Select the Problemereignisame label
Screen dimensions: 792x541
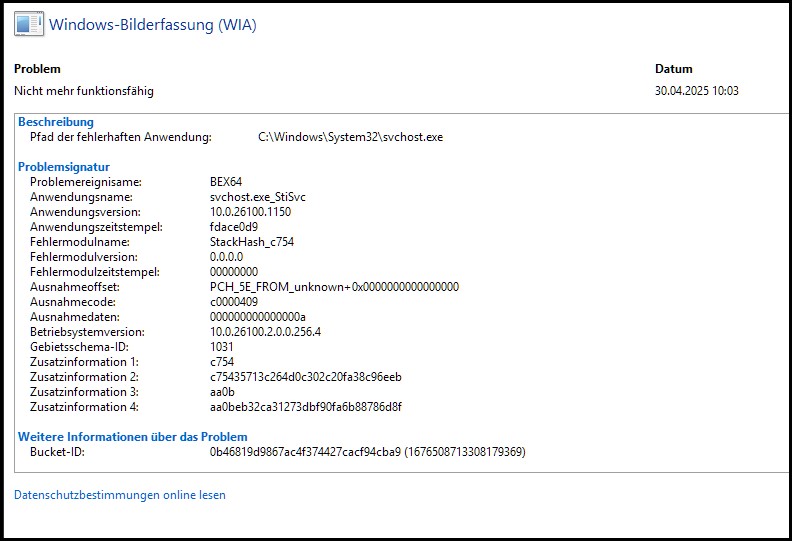click(86, 182)
